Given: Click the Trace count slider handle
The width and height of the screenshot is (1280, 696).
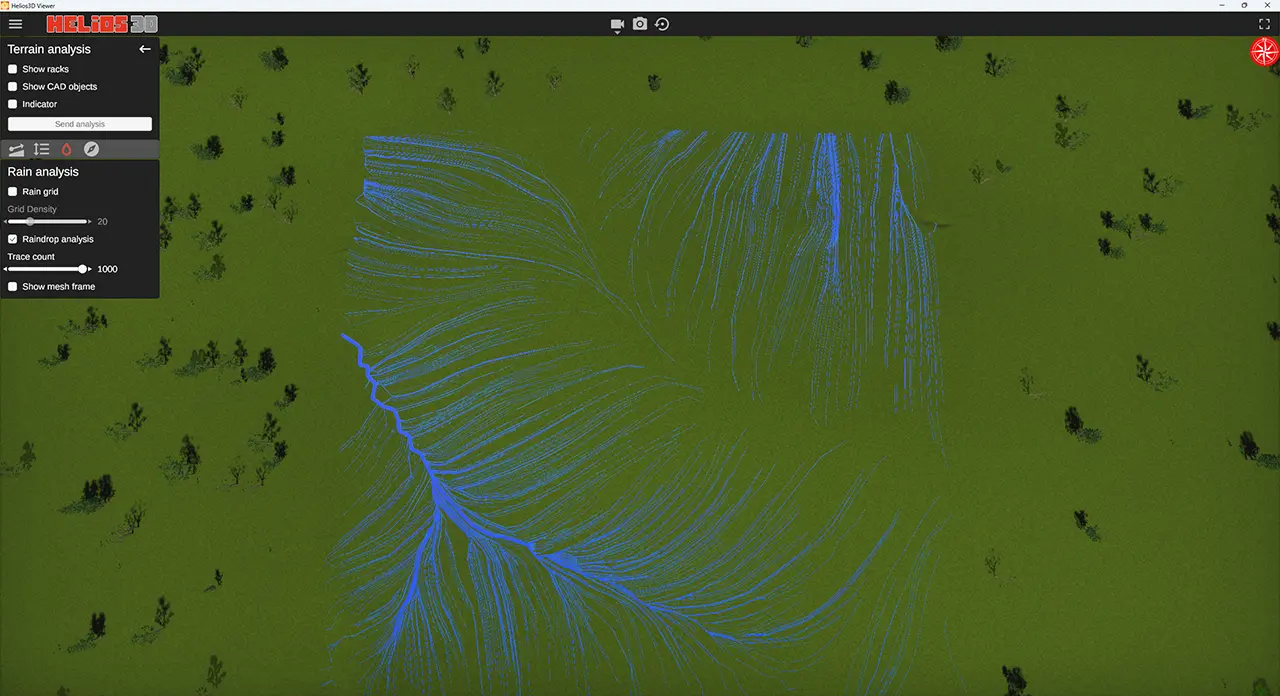Looking at the screenshot, I should [x=83, y=269].
